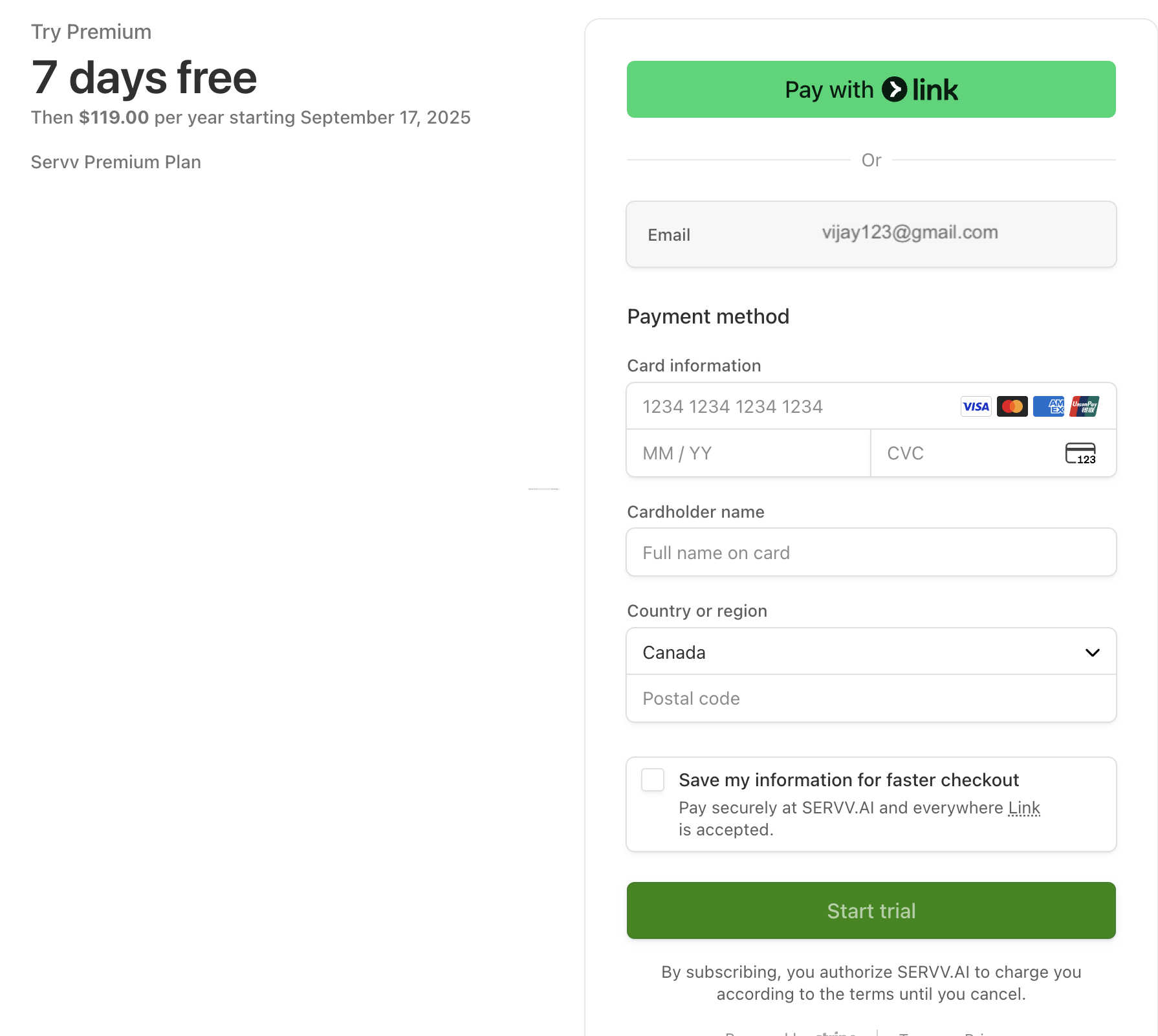Click the Mastercard brand icon
This screenshot has width=1158, height=1036.
coord(1012,406)
